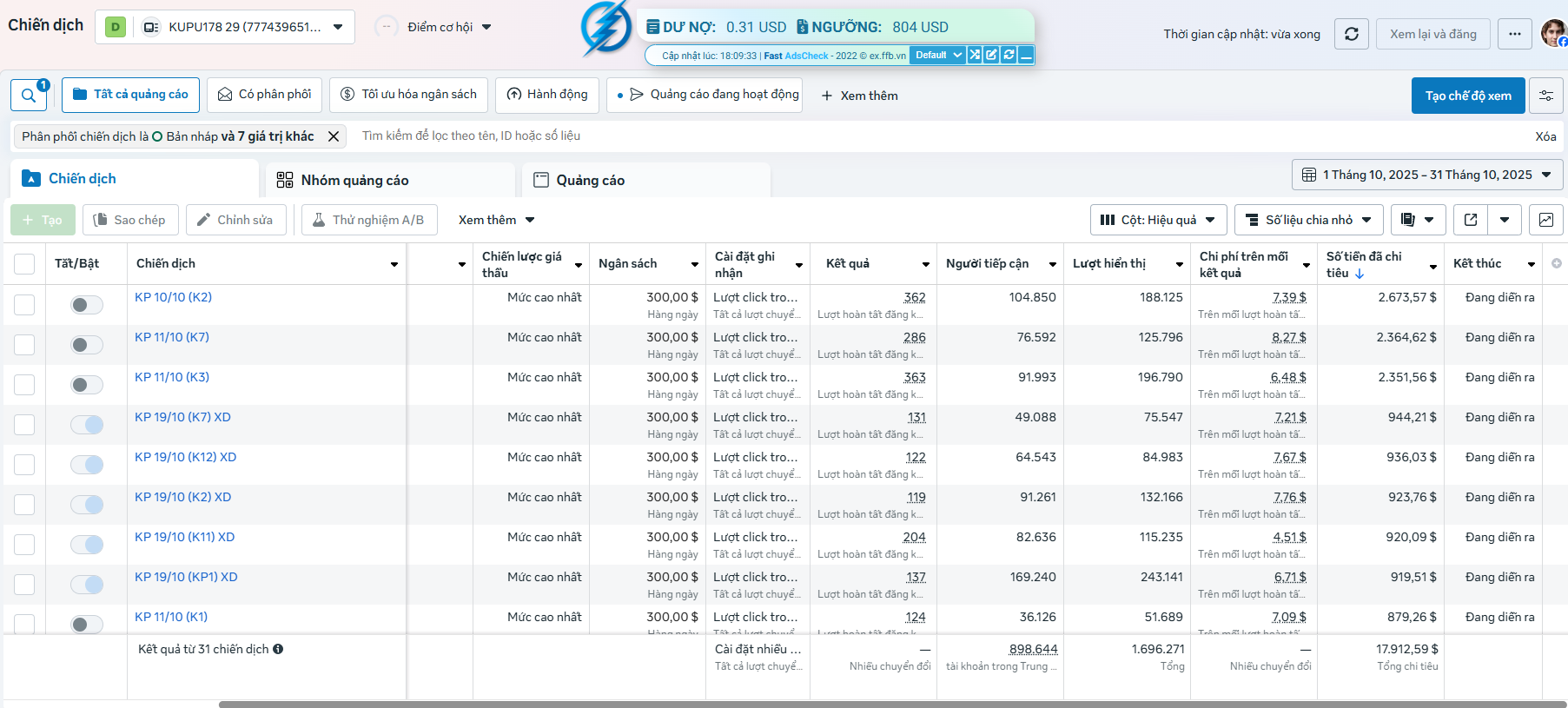This screenshot has width=1568, height=708.
Task: Open the KP 19/10 (K7) XD campaign link
Action: point(182,417)
